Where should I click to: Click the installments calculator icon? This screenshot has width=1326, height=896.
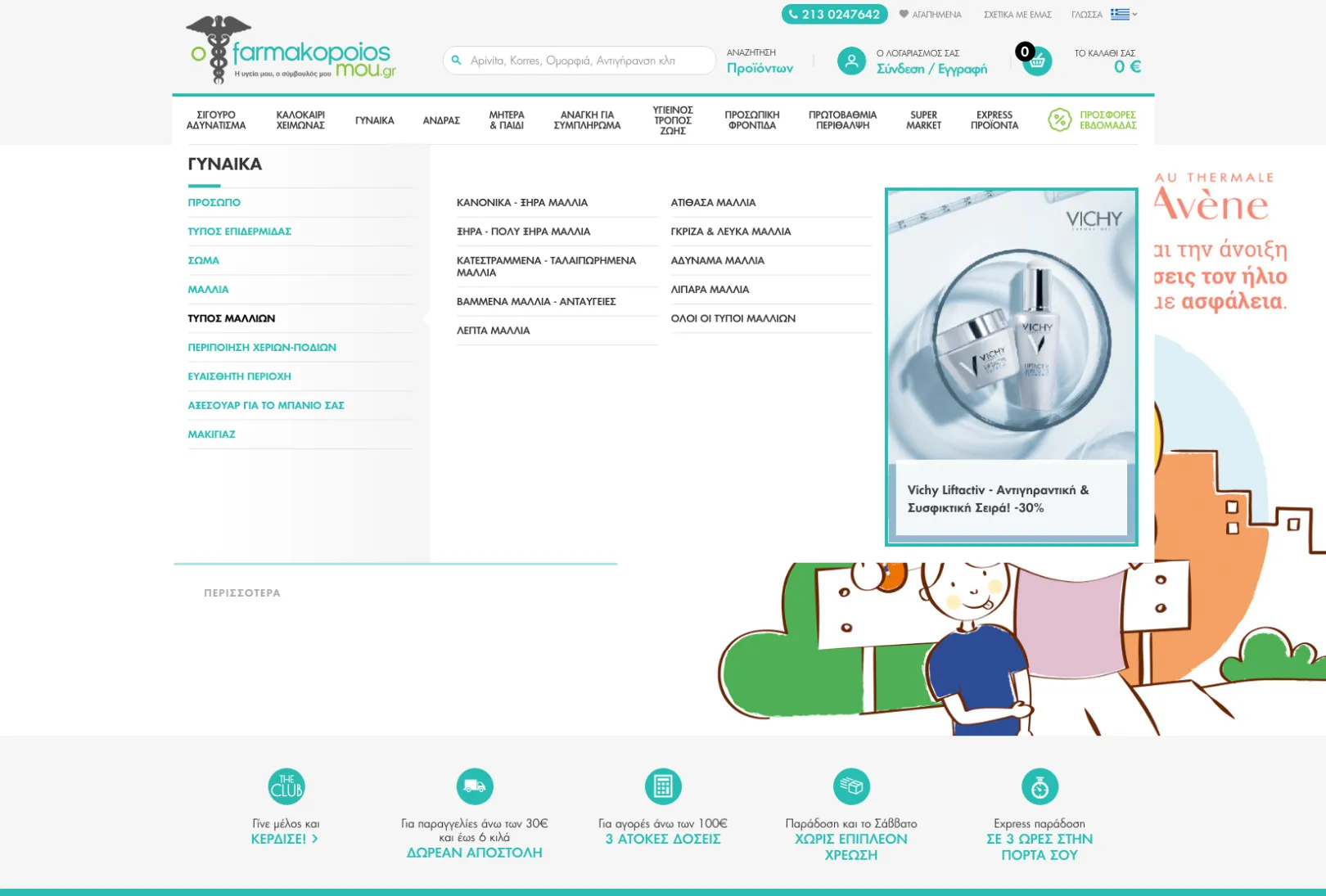663,786
